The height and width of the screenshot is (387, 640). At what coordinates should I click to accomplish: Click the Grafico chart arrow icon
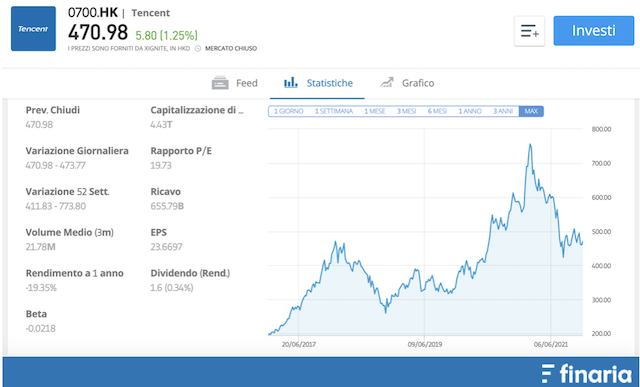387,82
